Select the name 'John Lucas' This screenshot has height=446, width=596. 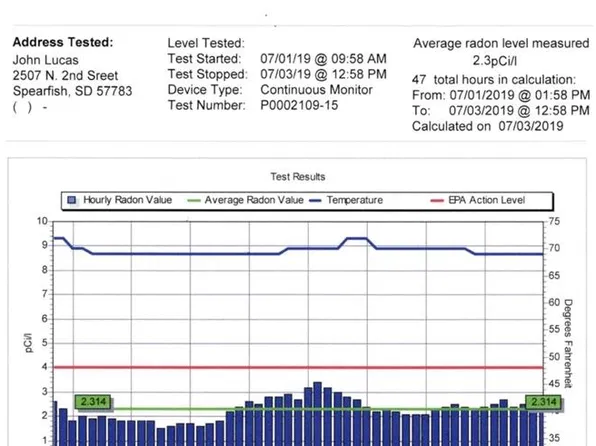[46, 60]
